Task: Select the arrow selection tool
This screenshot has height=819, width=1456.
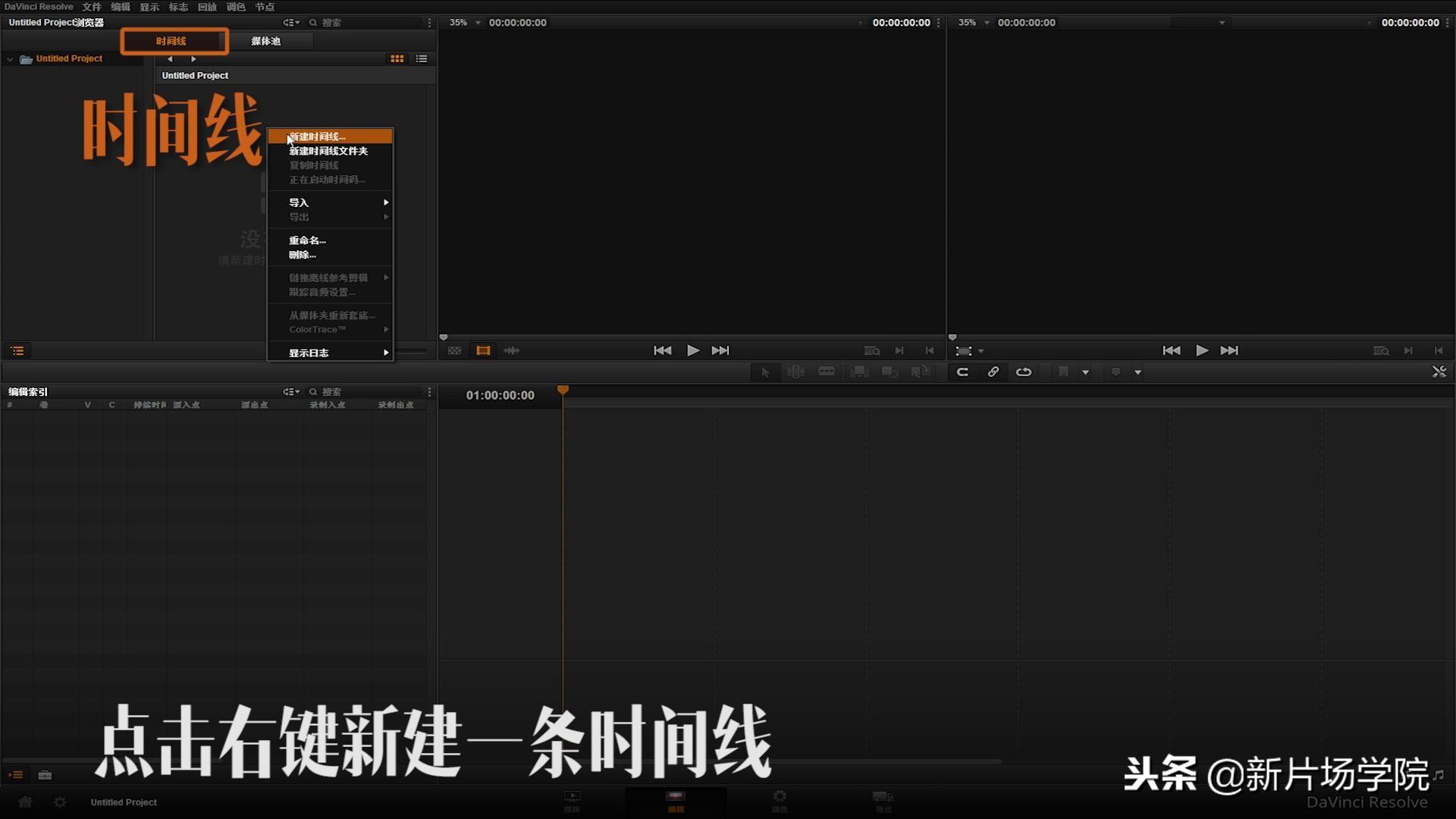Action: (x=765, y=372)
